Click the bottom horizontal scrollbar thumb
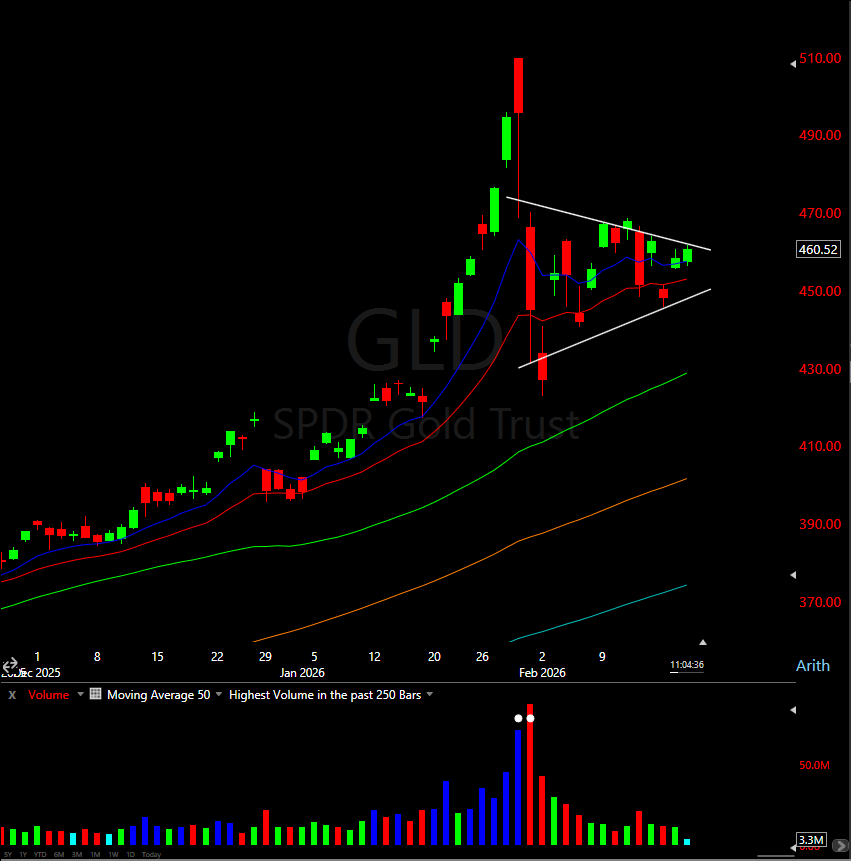 (x=776, y=856)
